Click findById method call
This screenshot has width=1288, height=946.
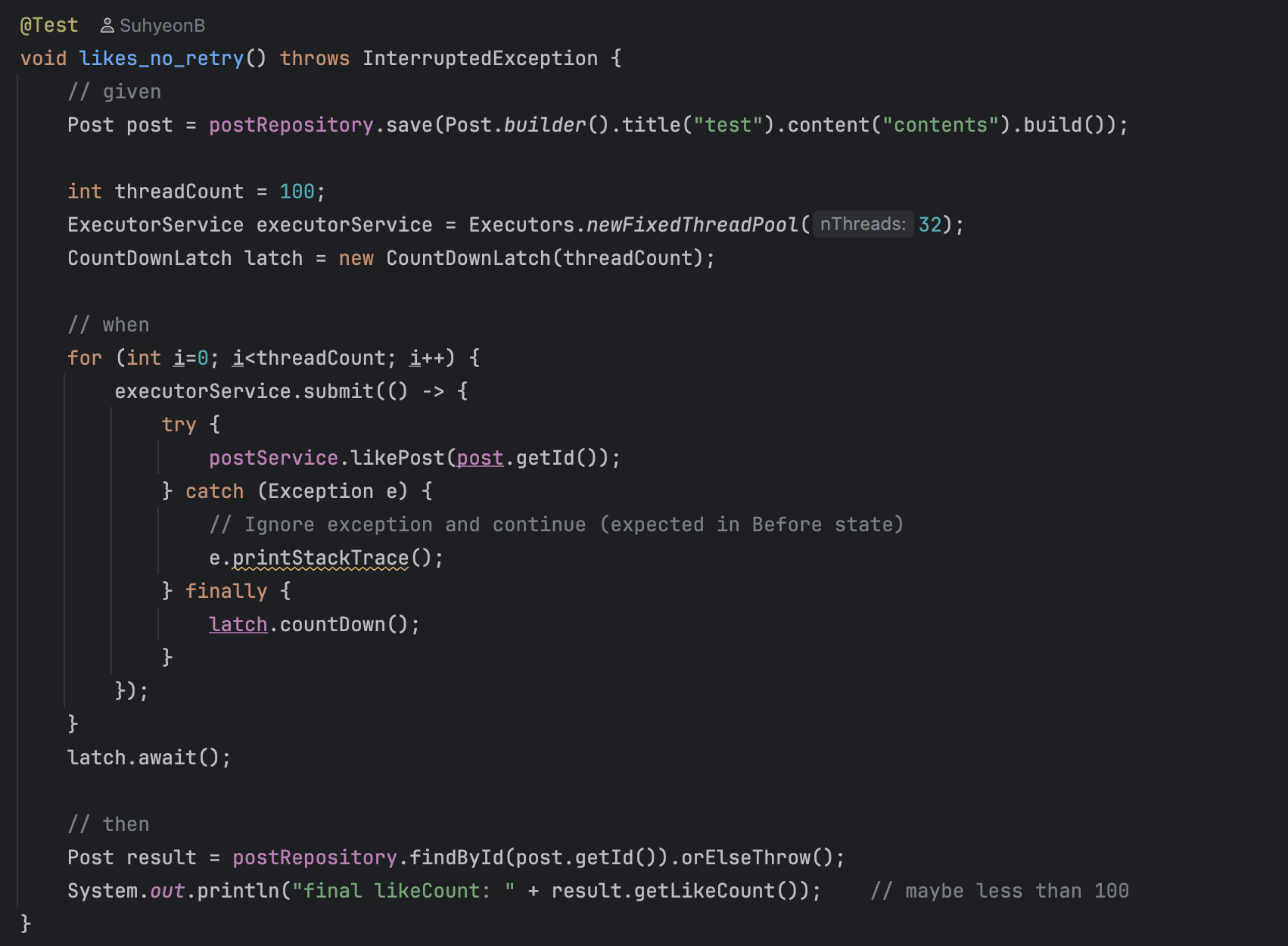(456, 857)
